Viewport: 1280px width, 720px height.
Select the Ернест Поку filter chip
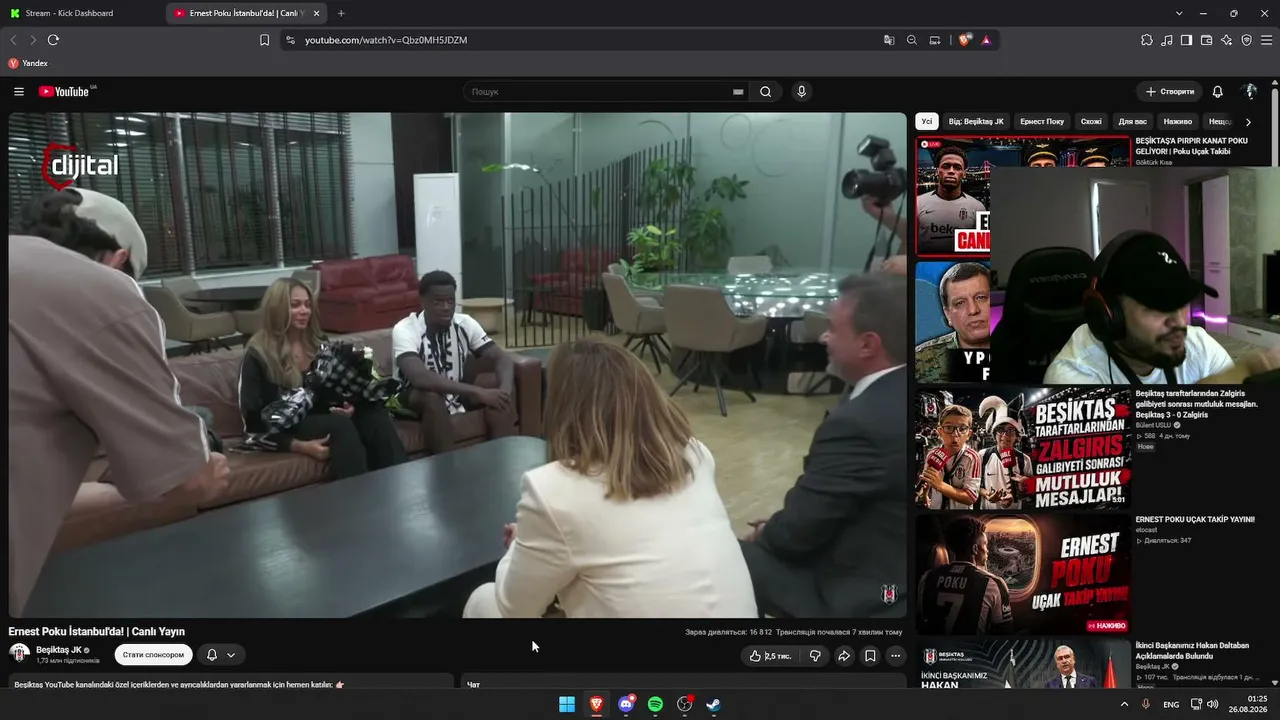tap(1042, 121)
